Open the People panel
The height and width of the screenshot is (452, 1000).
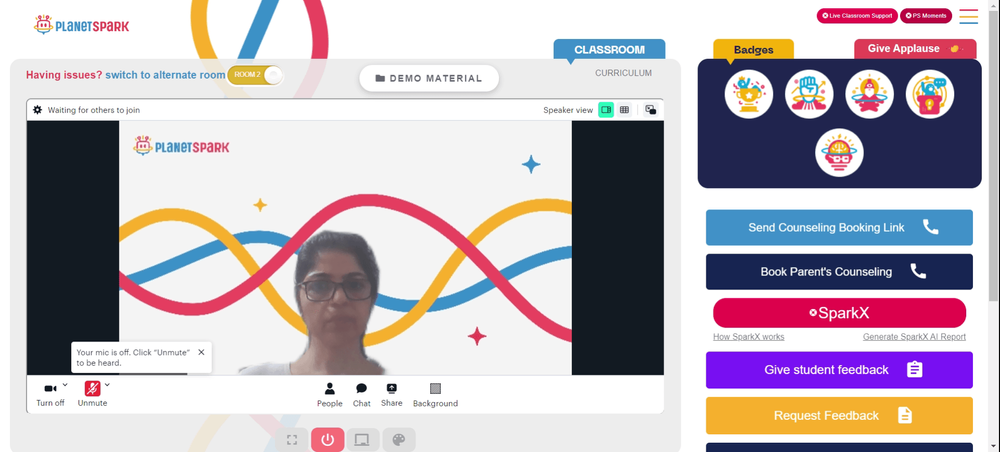[330, 395]
